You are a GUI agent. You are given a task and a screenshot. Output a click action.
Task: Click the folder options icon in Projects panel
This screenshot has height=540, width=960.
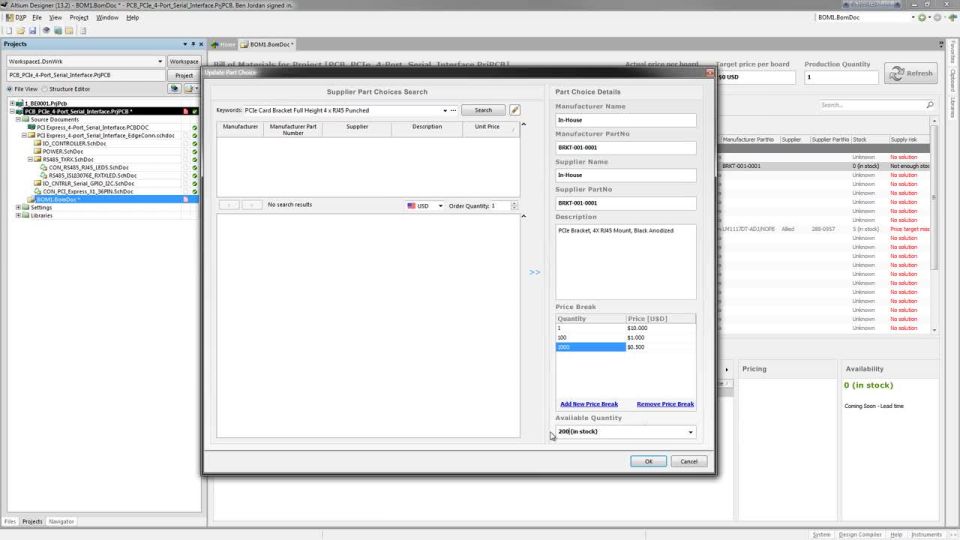[189, 89]
